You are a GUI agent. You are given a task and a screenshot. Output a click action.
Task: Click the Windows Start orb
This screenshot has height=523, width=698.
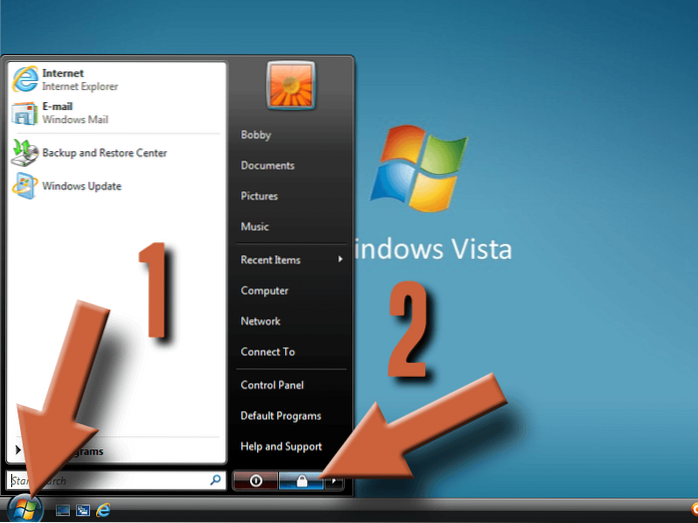(25, 508)
